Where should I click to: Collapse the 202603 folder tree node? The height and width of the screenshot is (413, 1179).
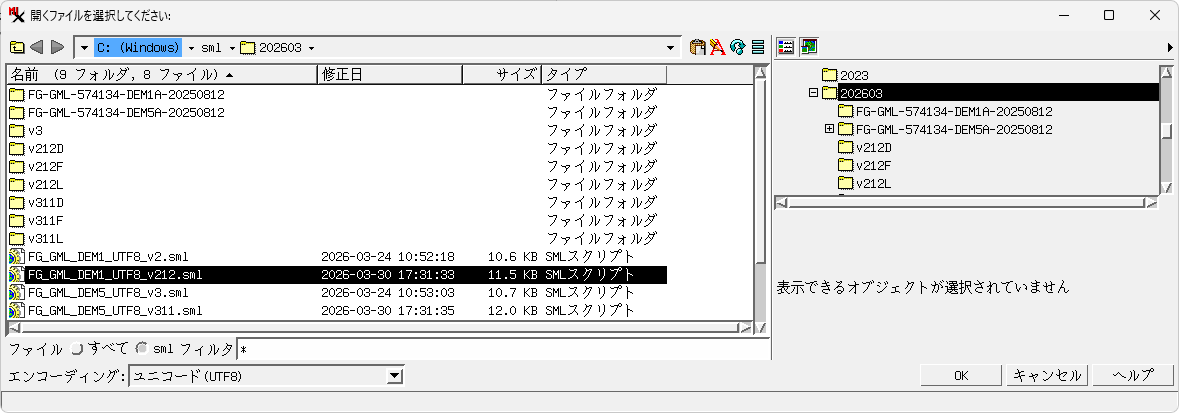pyautogui.click(x=813, y=93)
